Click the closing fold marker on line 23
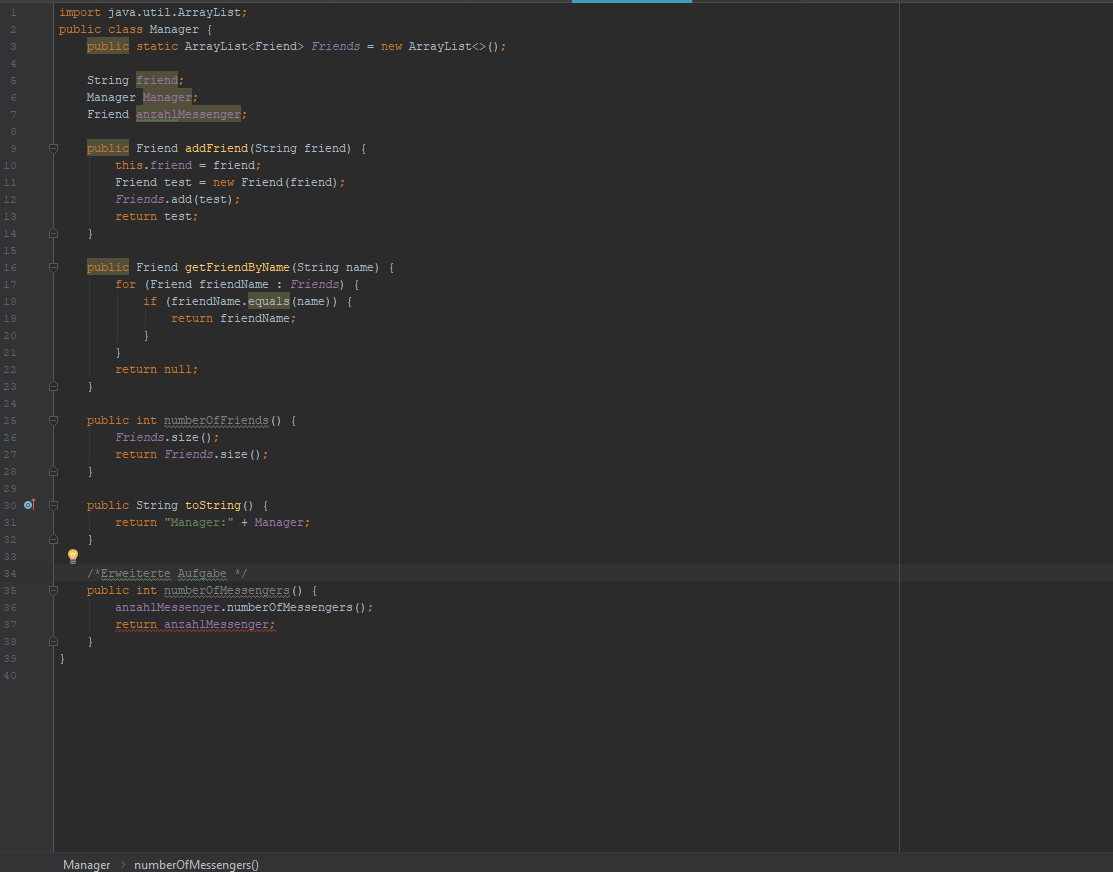This screenshot has height=872, width=1113. [54, 386]
